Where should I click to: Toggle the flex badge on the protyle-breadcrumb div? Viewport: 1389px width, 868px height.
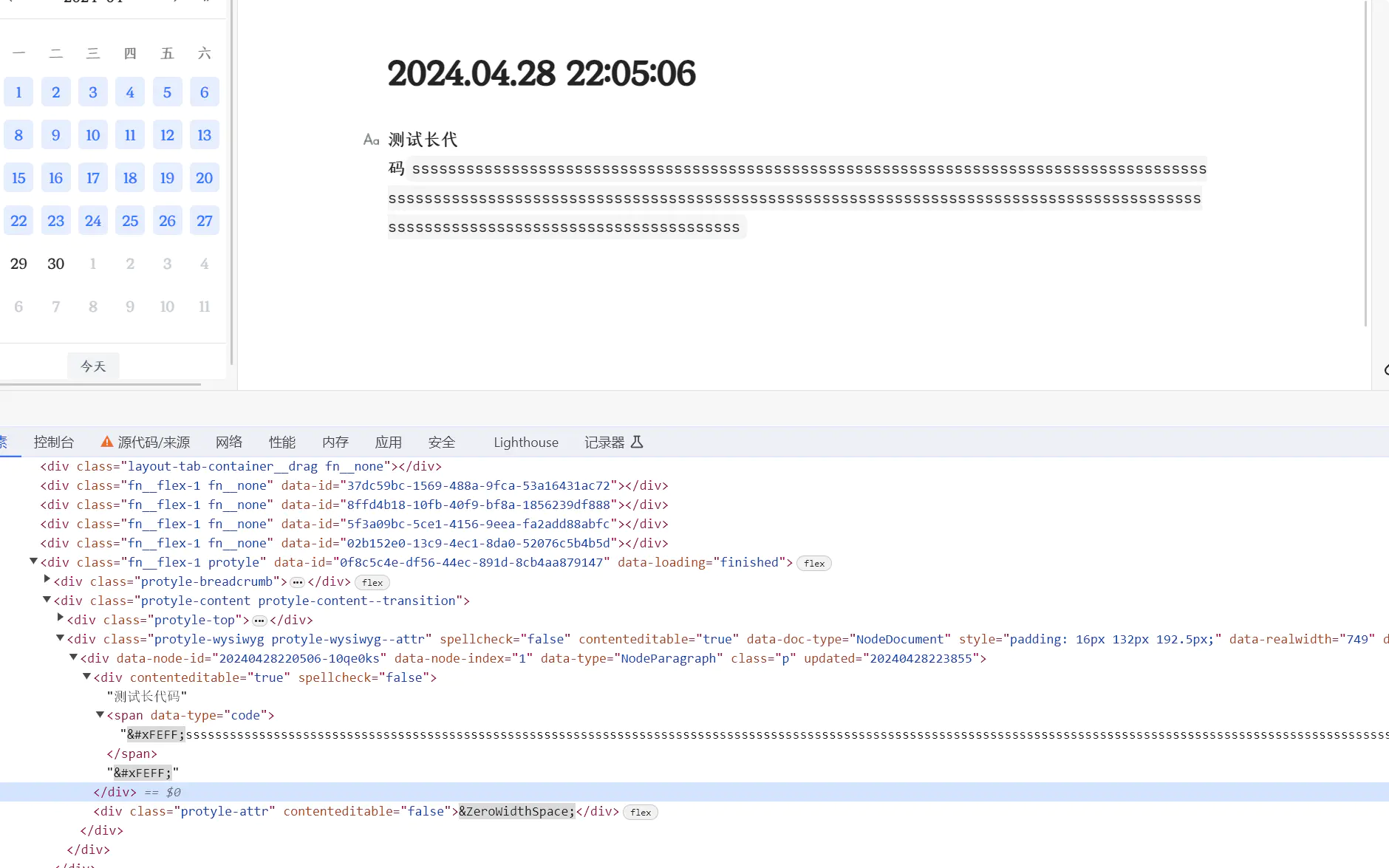pos(372,582)
